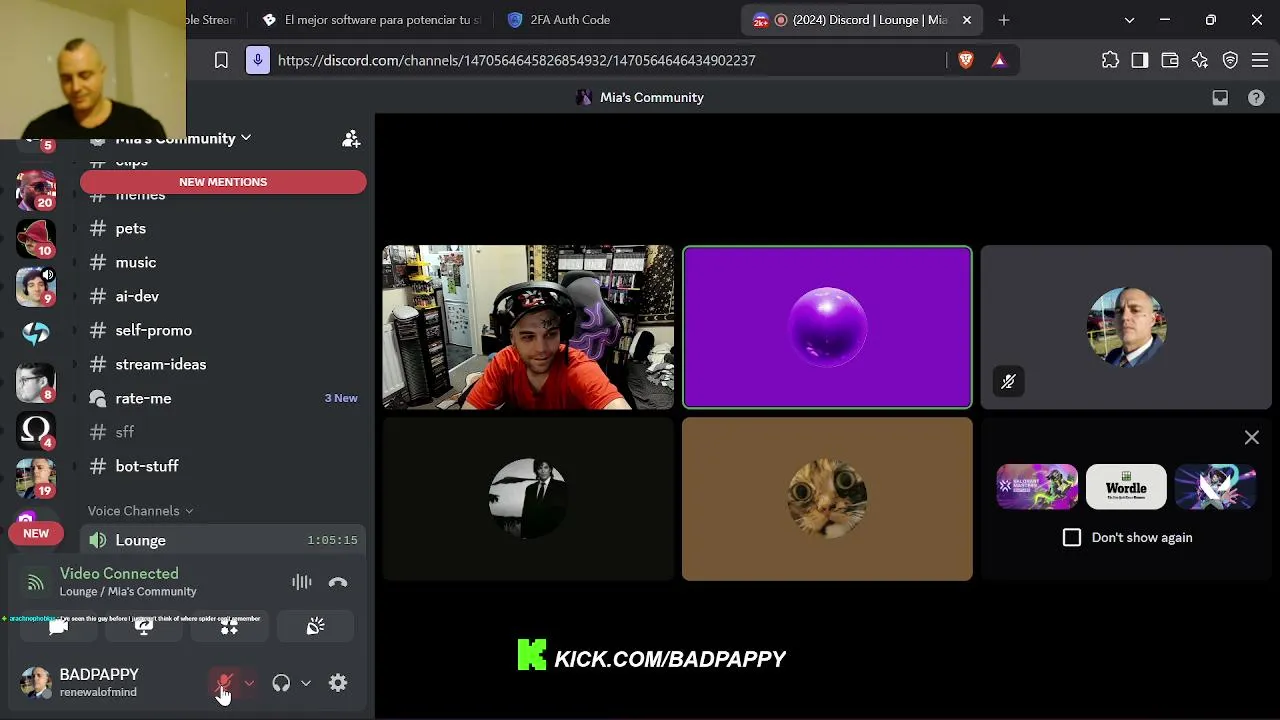
Task: Open Discord Help question mark
Action: pyautogui.click(x=1256, y=98)
